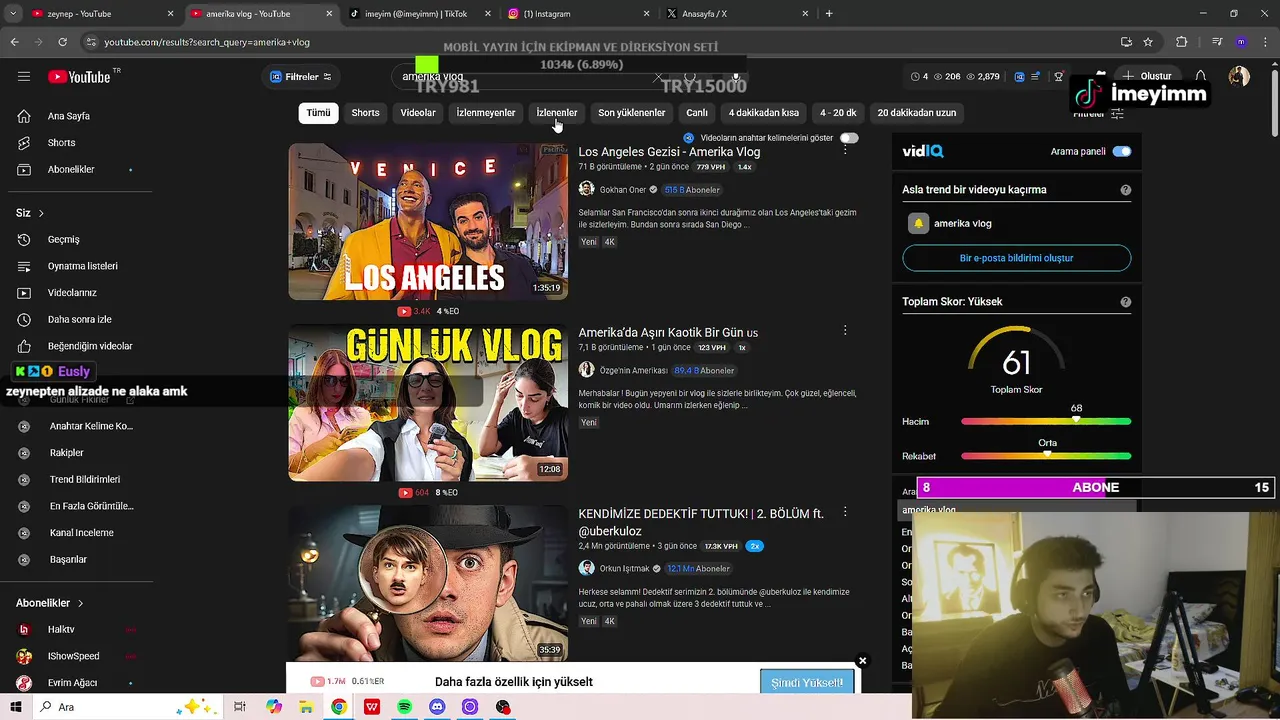Close the upgrade banner with X
This screenshot has width=1280, height=720.
[x=862, y=661]
